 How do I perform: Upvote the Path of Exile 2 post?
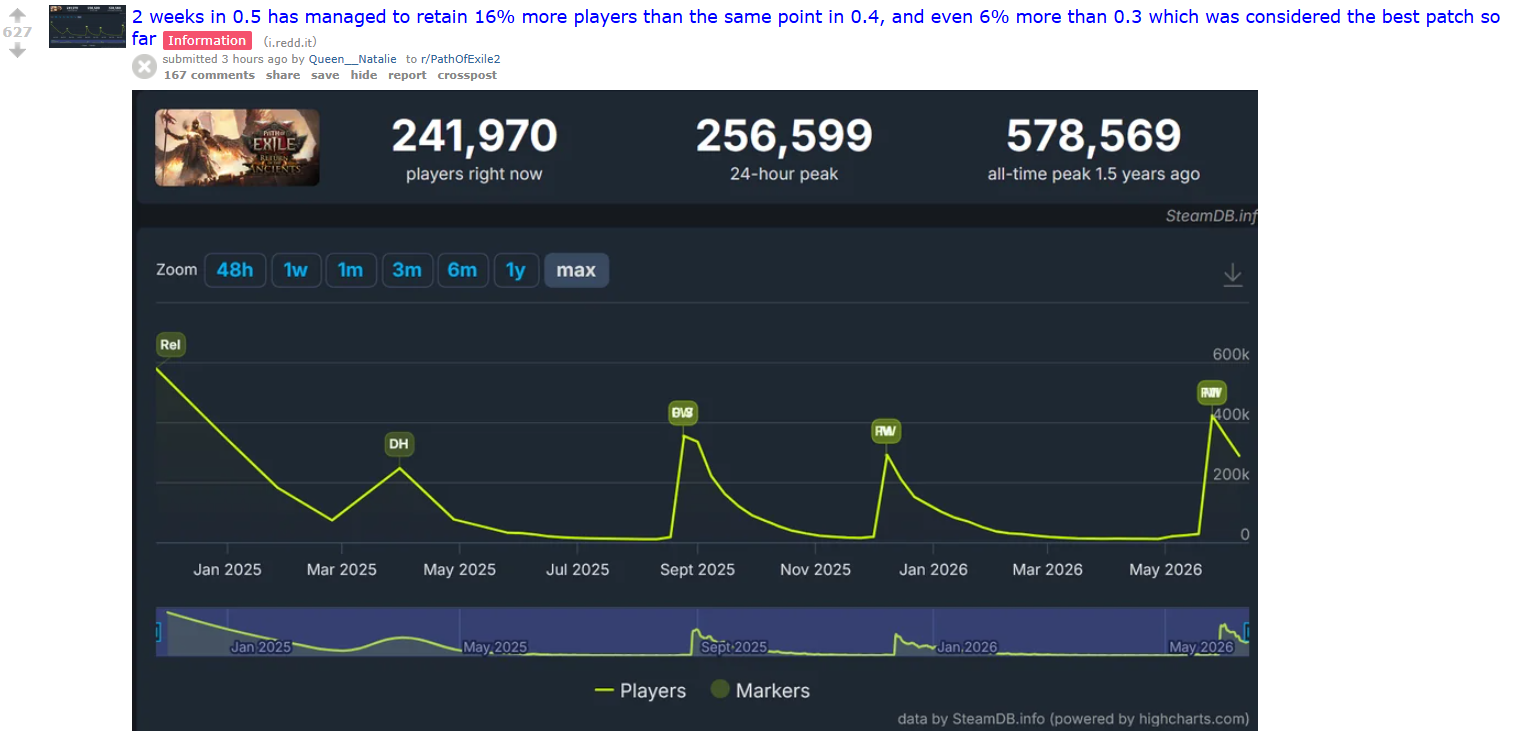coord(17,15)
